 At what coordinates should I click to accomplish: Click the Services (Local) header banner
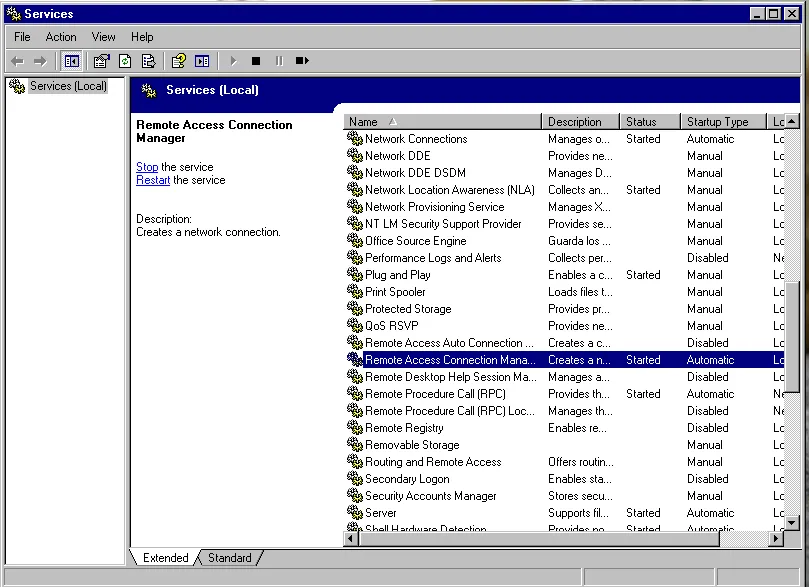tap(465, 90)
